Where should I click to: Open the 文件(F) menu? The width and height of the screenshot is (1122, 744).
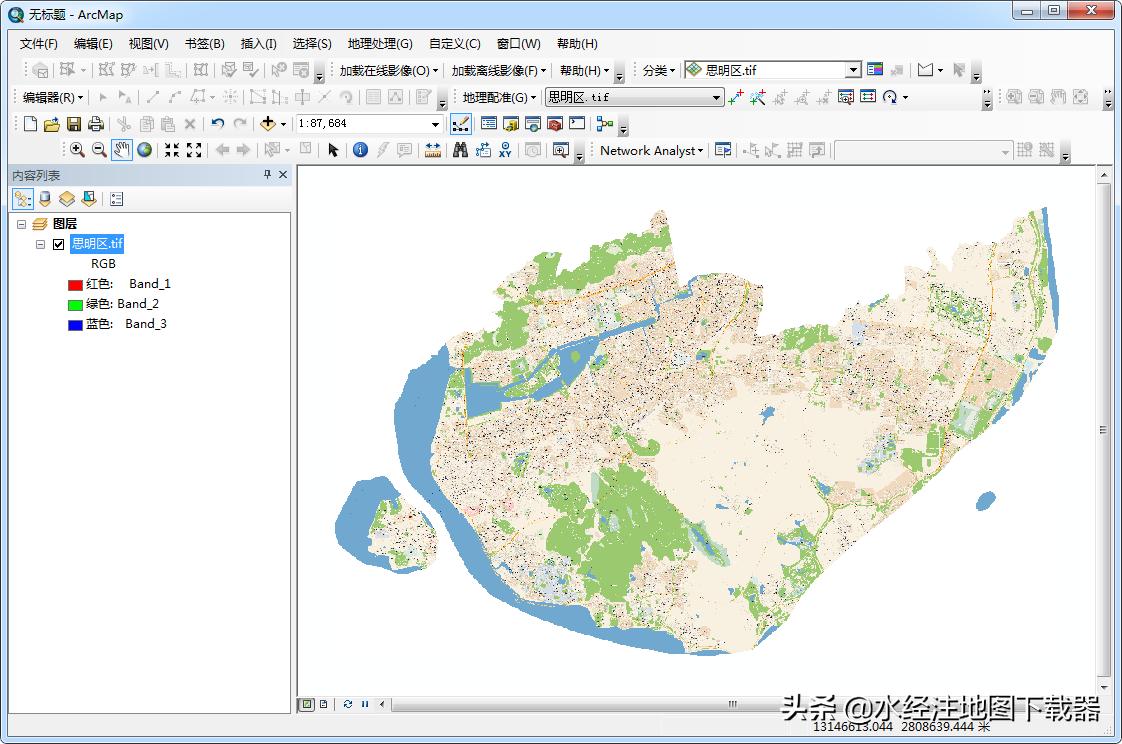39,44
